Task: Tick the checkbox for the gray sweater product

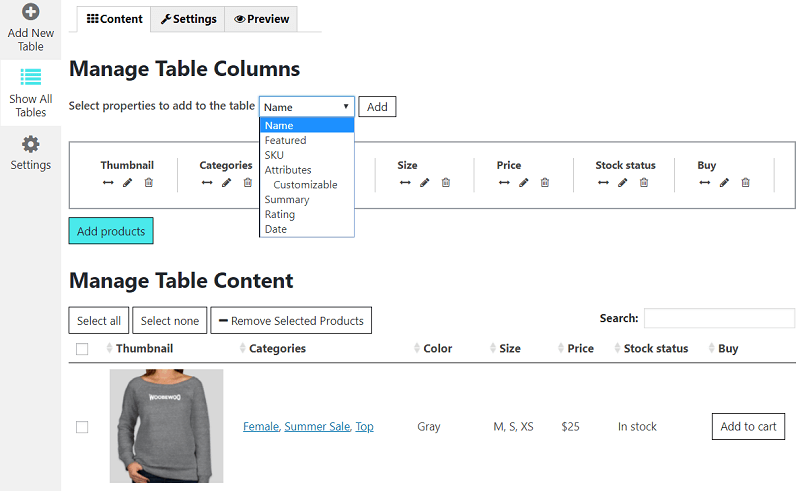Action: click(x=82, y=427)
